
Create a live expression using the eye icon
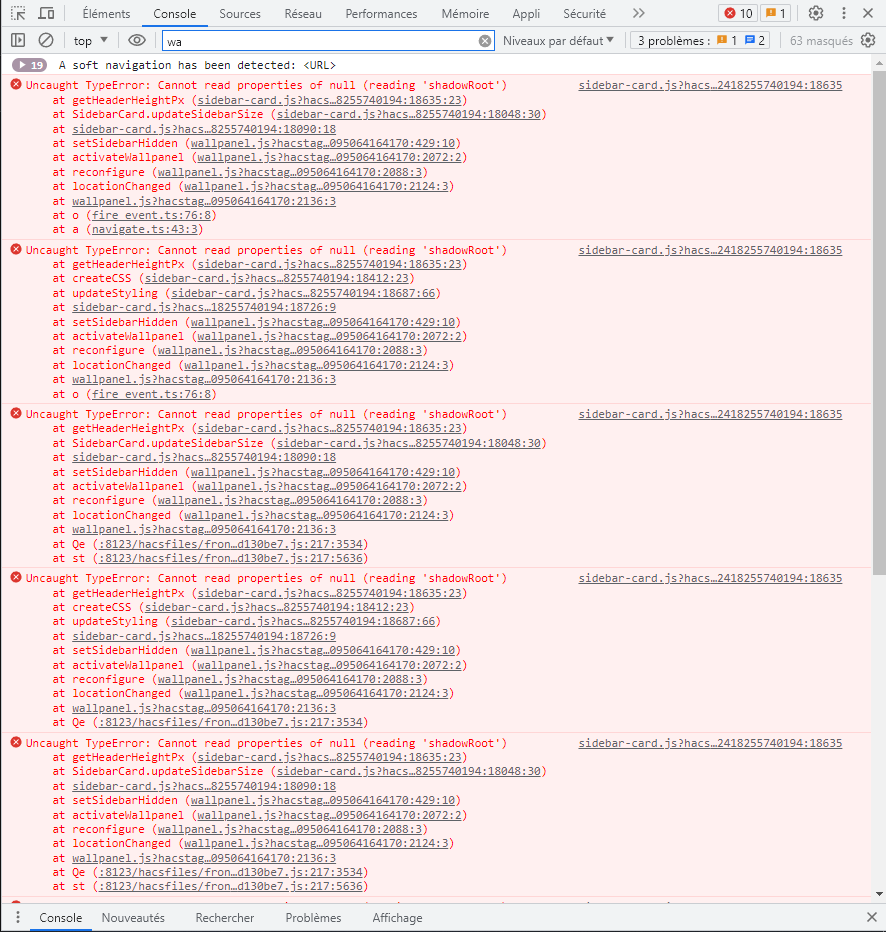137,40
